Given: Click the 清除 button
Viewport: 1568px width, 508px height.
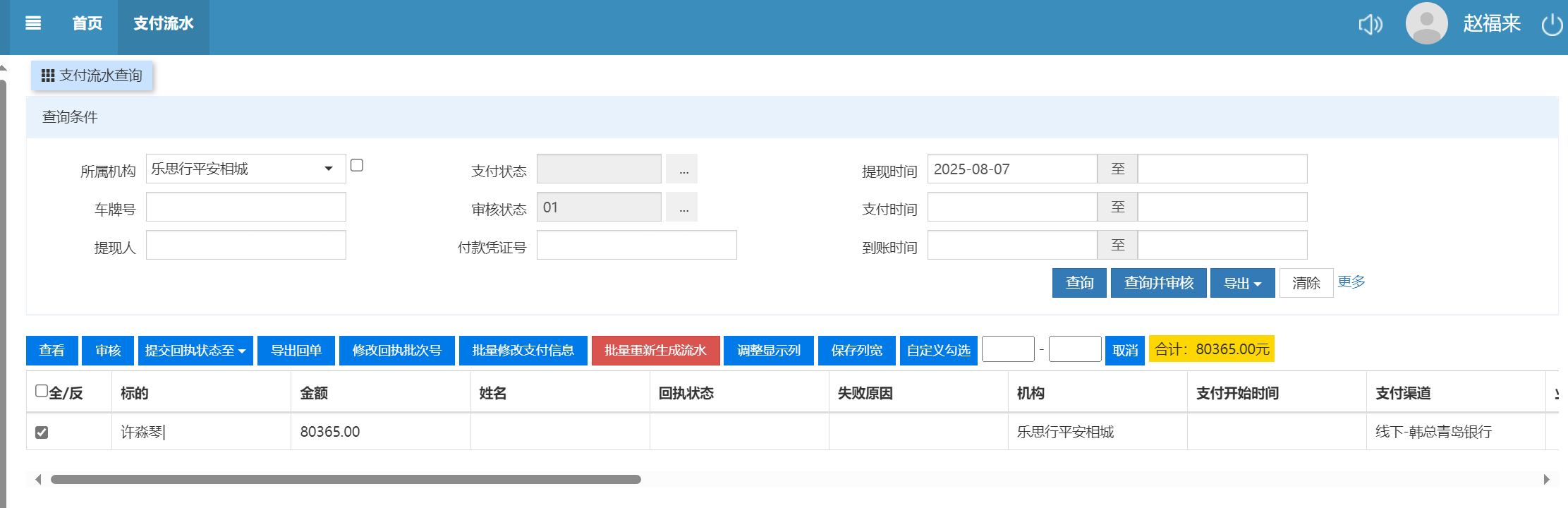Looking at the screenshot, I should (x=1306, y=283).
